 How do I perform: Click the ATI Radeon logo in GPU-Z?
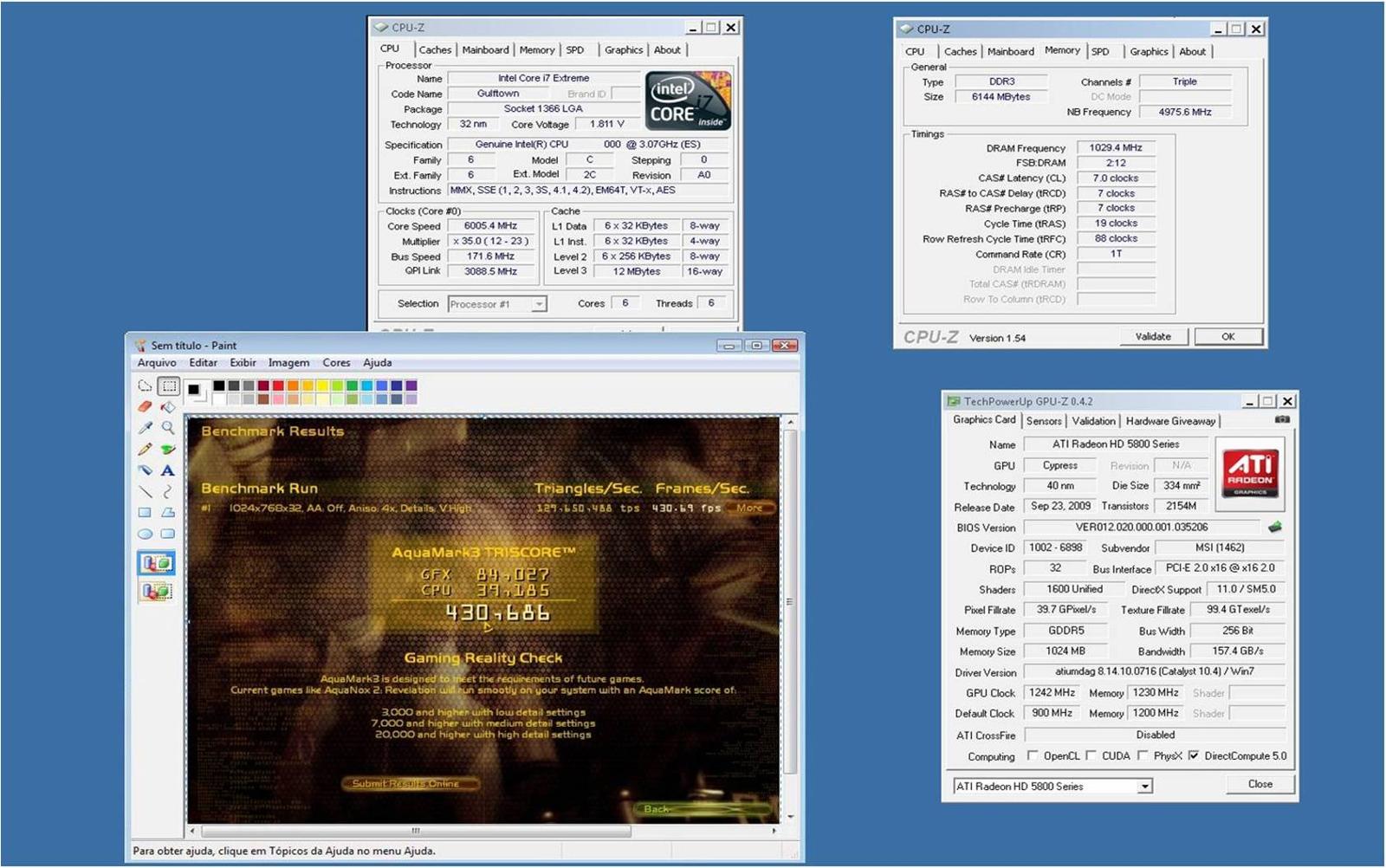pyautogui.click(x=1250, y=473)
